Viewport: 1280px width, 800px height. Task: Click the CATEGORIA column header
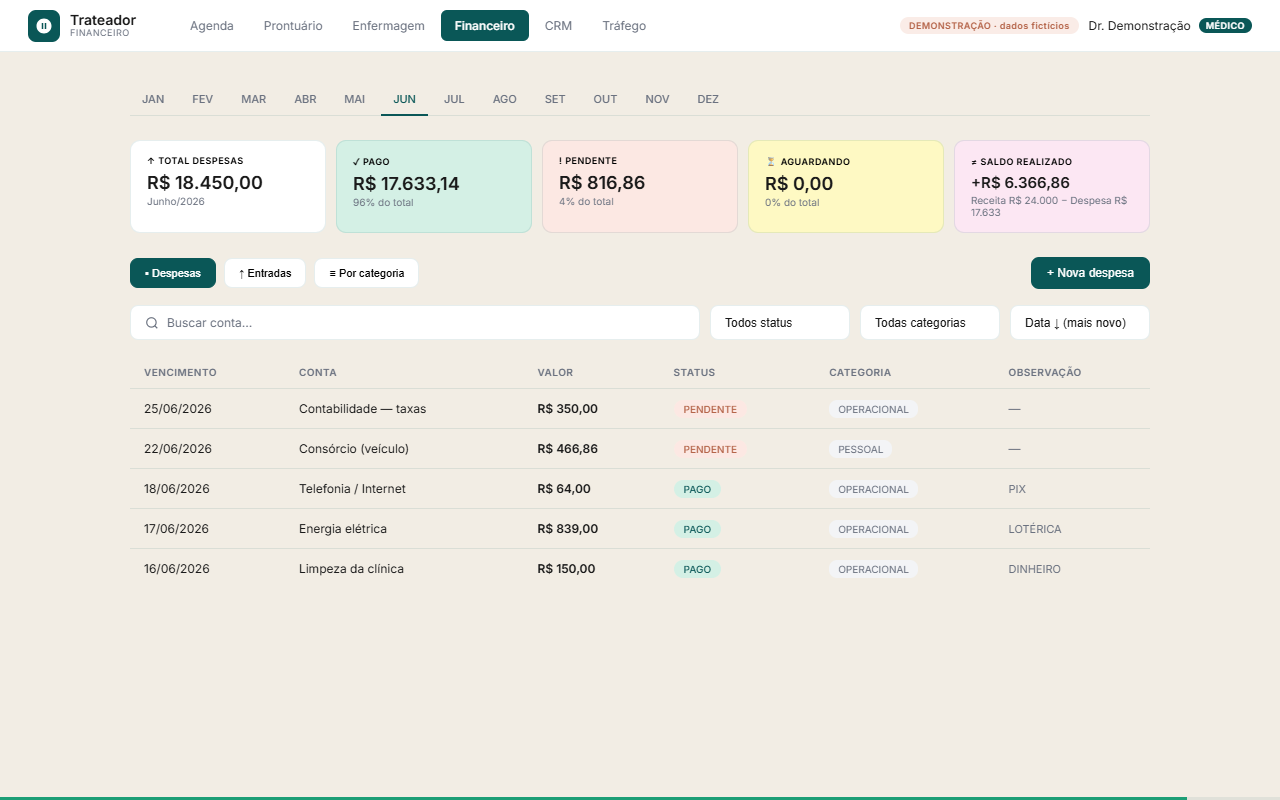click(x=860, y=373)
